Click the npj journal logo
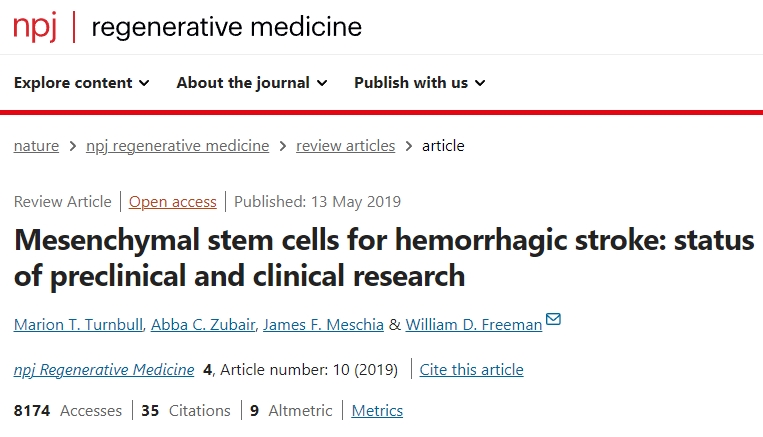The width and height of the screenshot is (763, 437). (36, 27)
